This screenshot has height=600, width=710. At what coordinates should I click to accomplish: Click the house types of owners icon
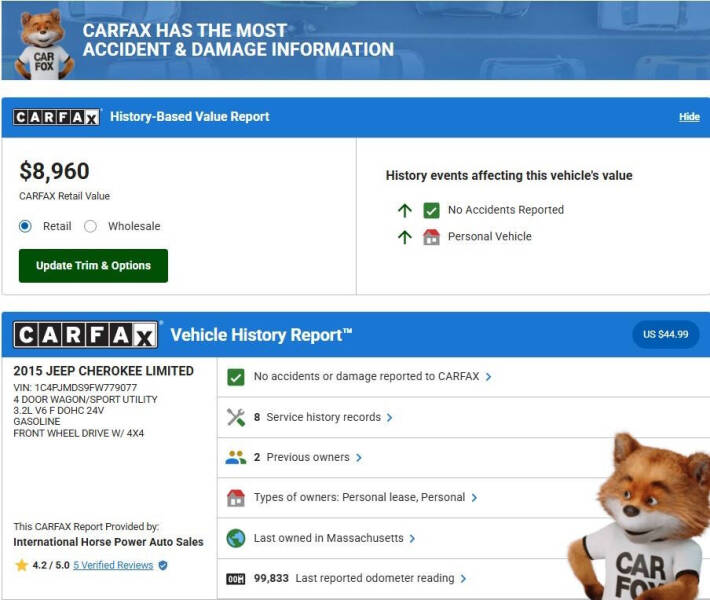[x=236, y=497]
